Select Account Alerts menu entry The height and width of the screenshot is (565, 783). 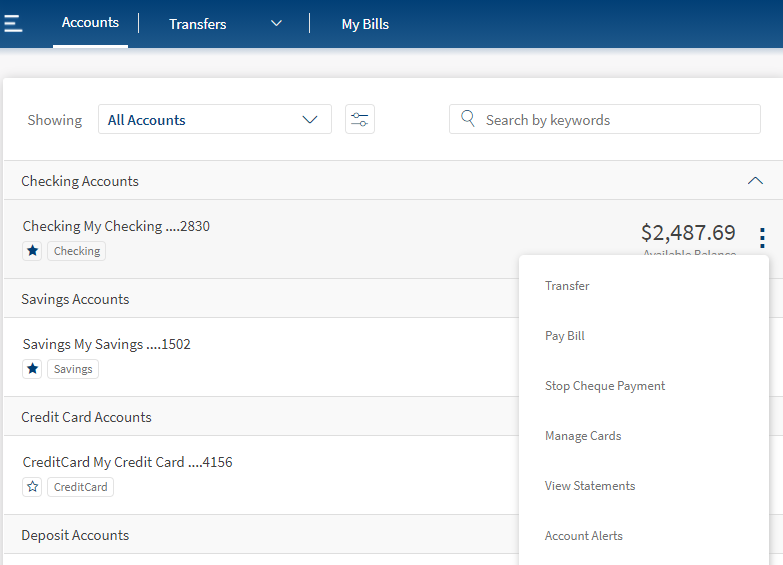584,536
